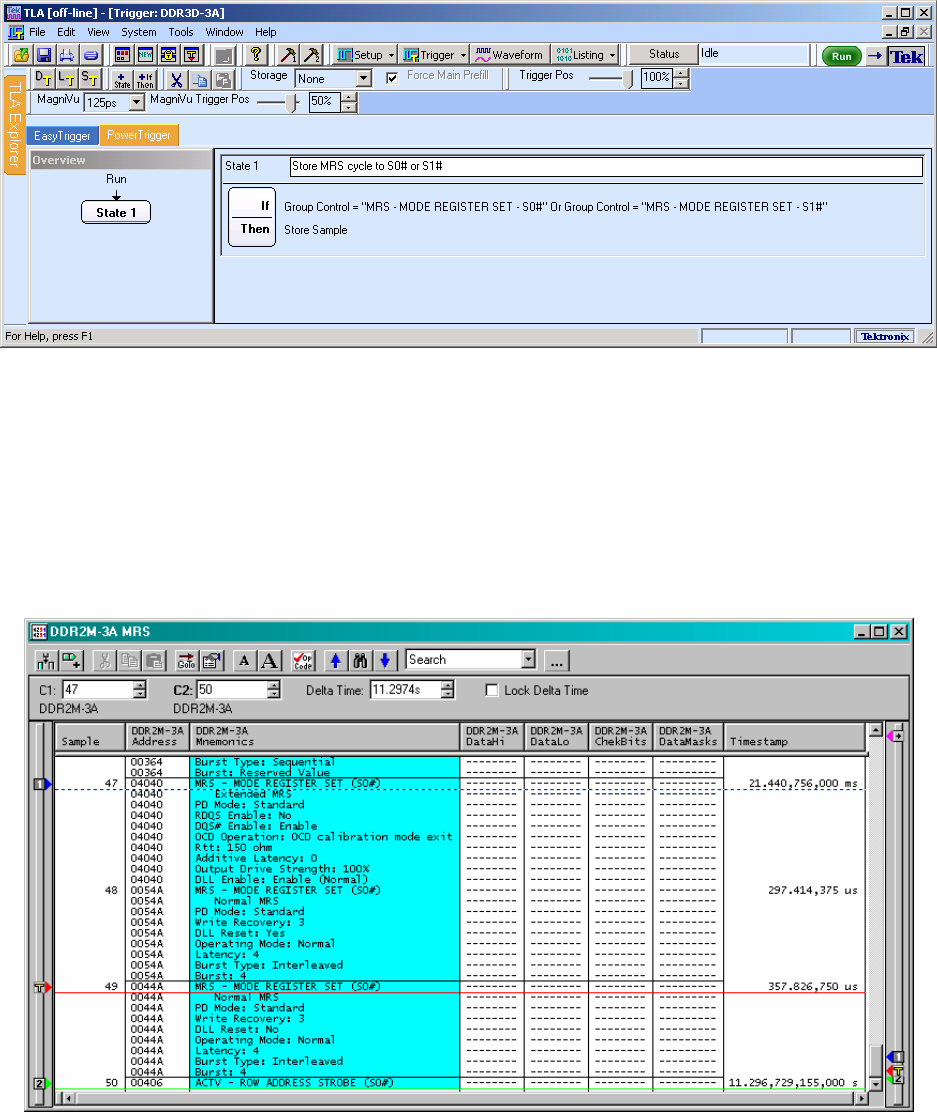Click the Add Column icon in listing toolbar
937x1112 pixels.
[72, 661]
